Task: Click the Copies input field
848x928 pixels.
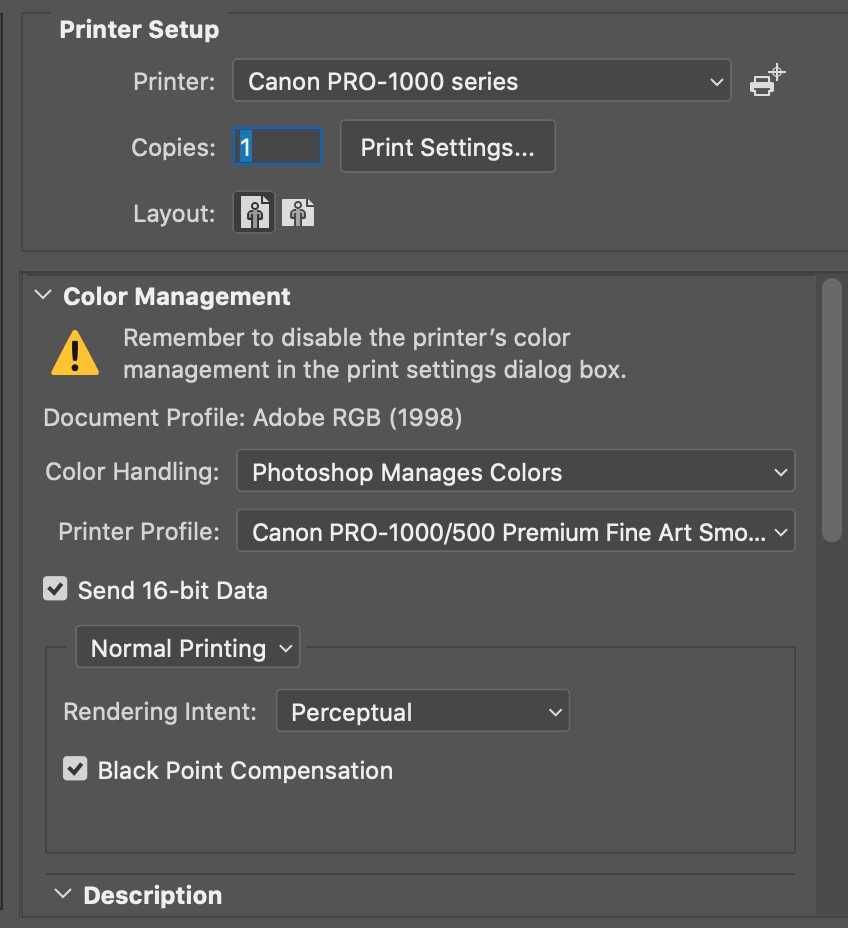Action: coord(278,146)
